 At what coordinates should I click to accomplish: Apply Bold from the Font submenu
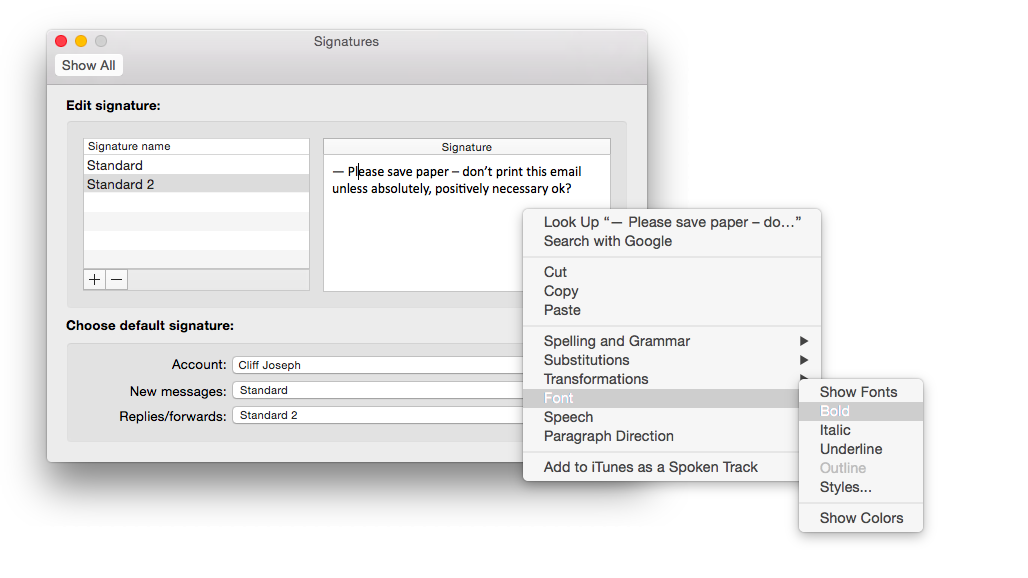tap(861, 411)
